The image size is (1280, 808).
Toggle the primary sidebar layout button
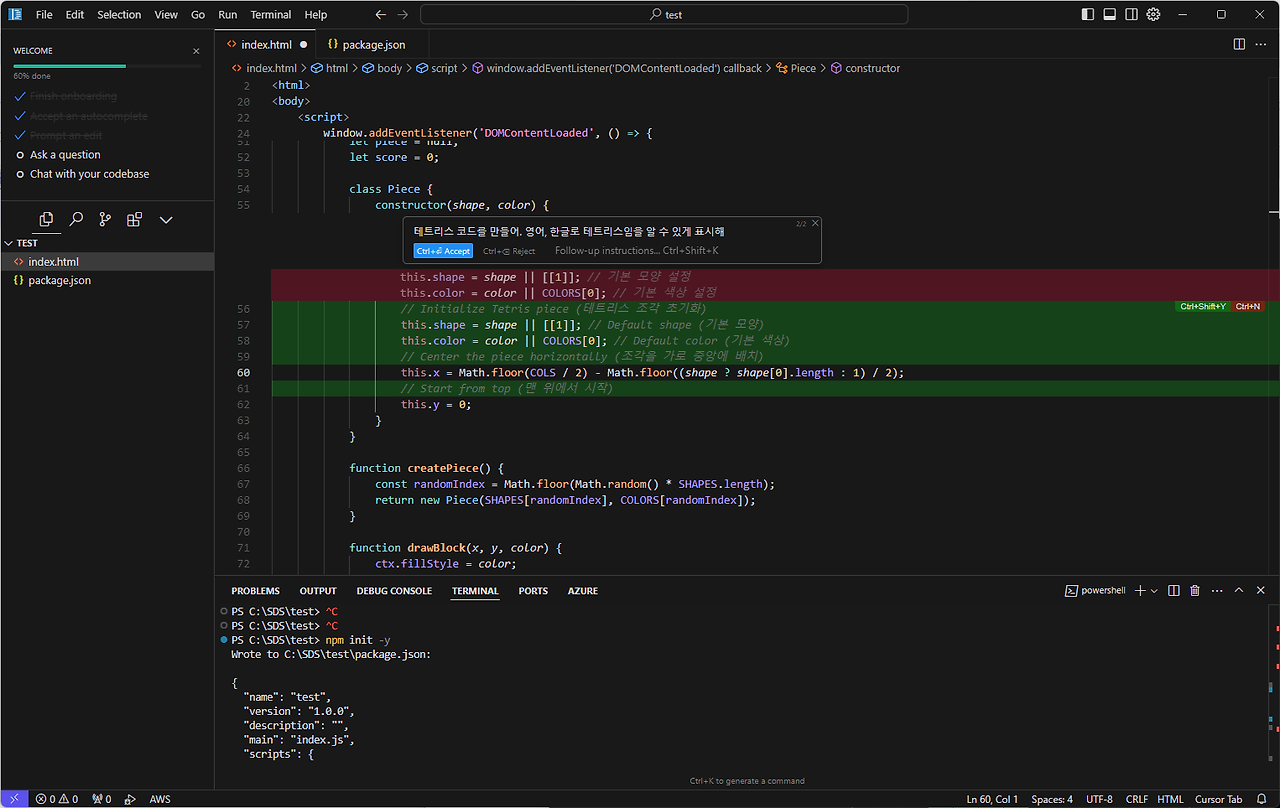pyautogui.click(x=1088, y=15)
